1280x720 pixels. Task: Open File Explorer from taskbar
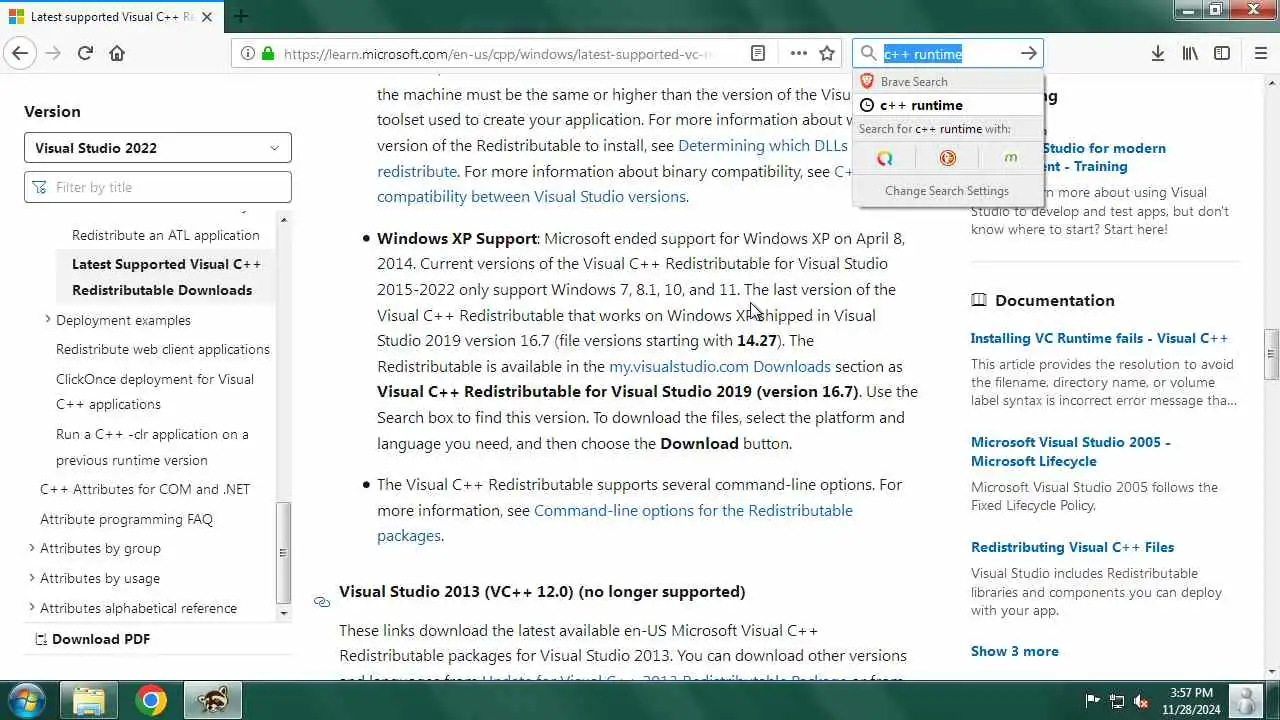point(89,700)
